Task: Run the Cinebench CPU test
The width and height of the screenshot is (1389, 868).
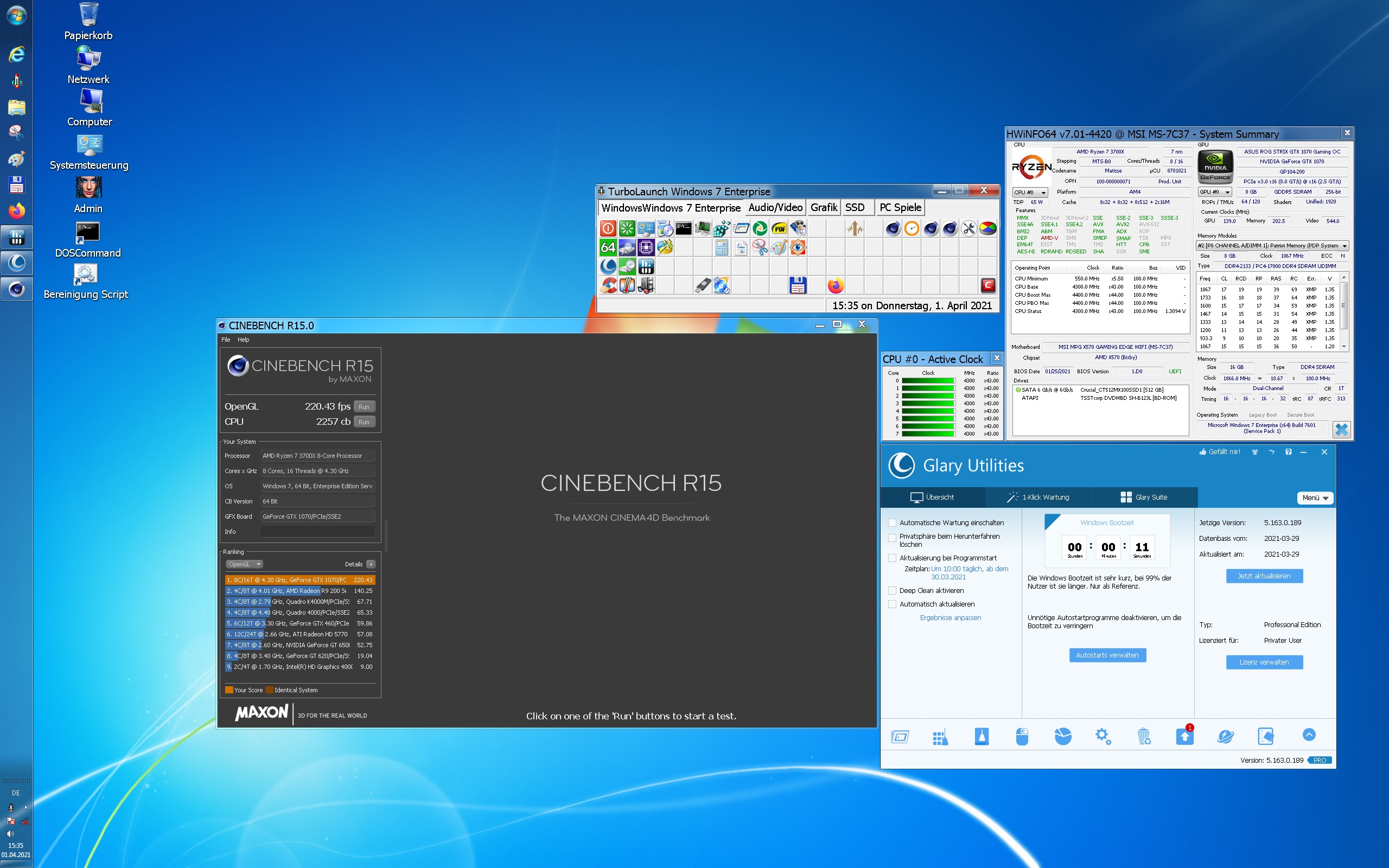Action: pyautogui.click(x=364, y=422)
